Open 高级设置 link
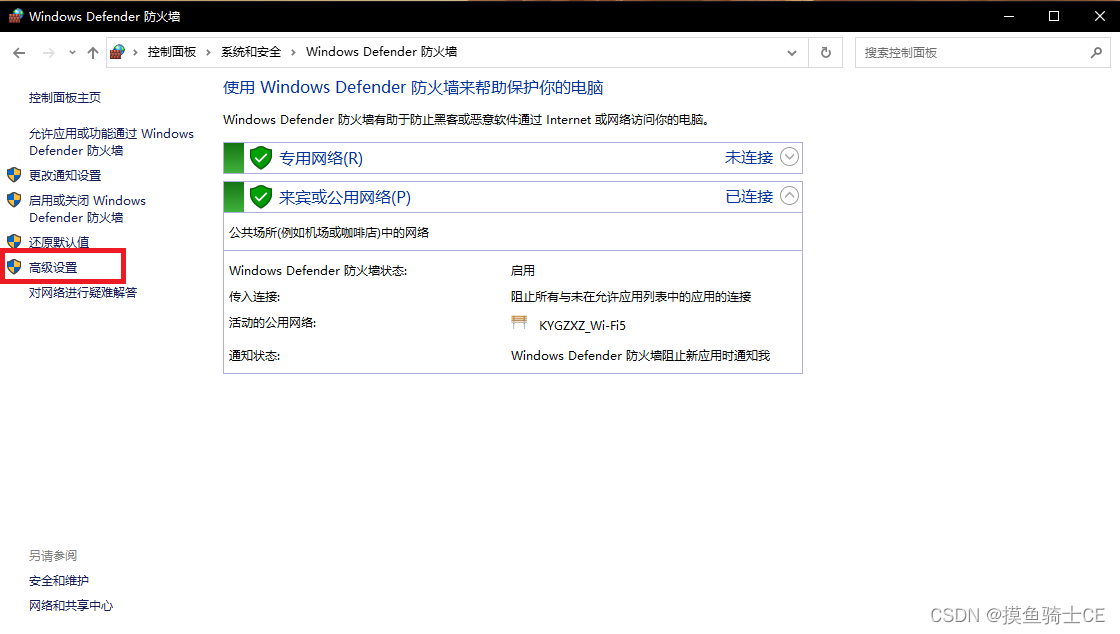 coord(53,267)
